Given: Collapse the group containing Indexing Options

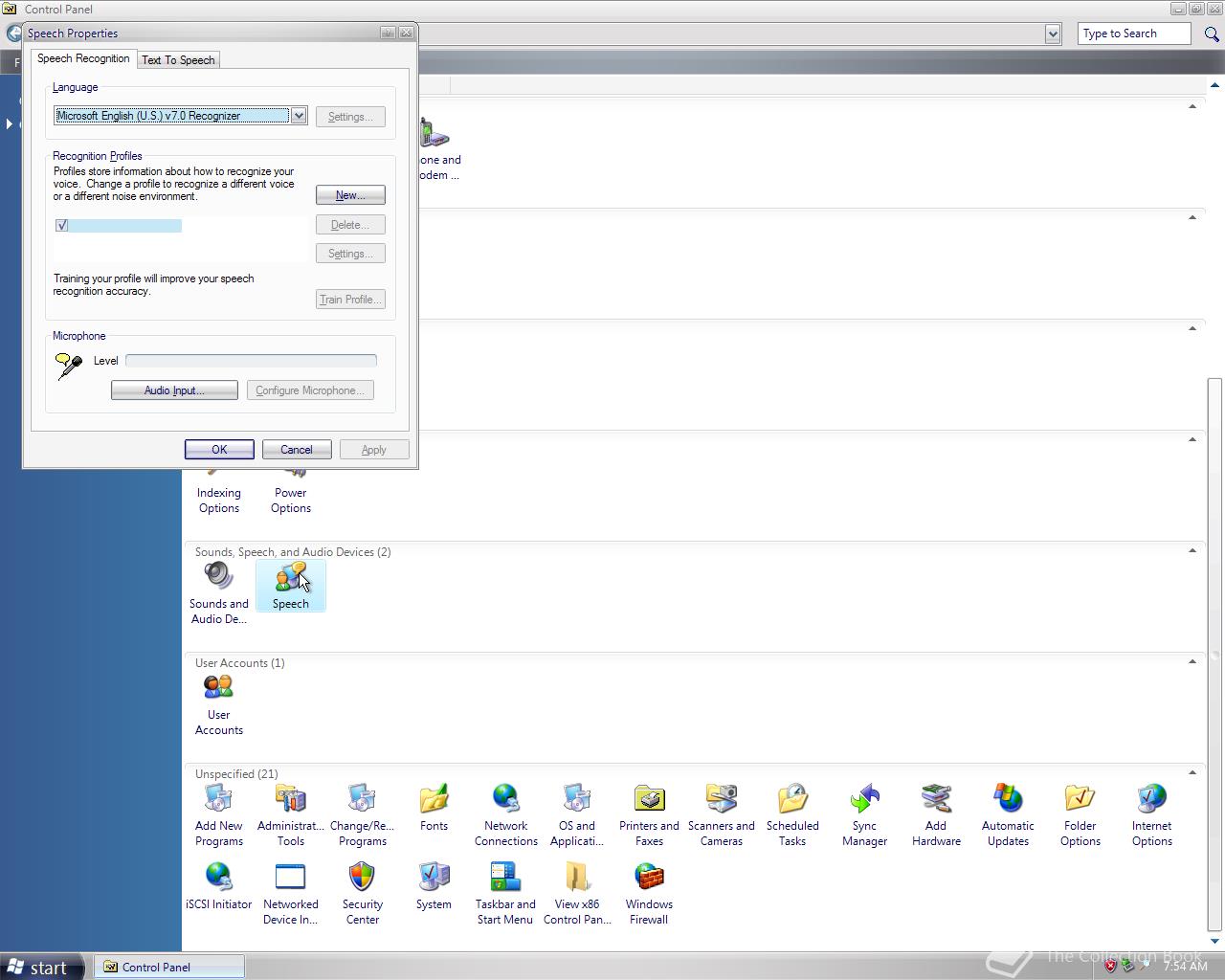Looking at the screenshot, I should (x=1192, y=439).
